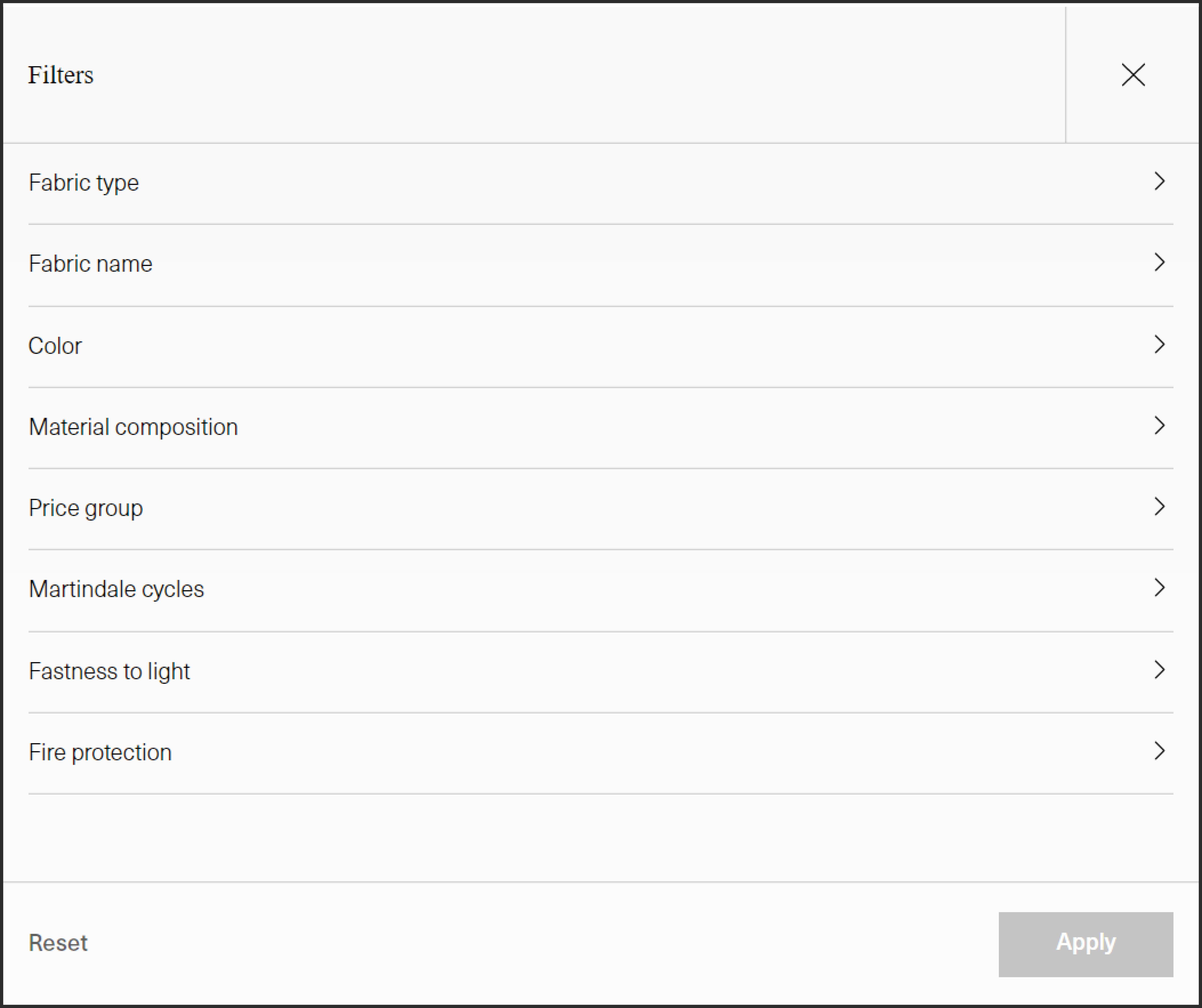Screen dimensions: 1202x1008
Task: Click the arrow next to Material composition
Action: tap(1159, 426)
